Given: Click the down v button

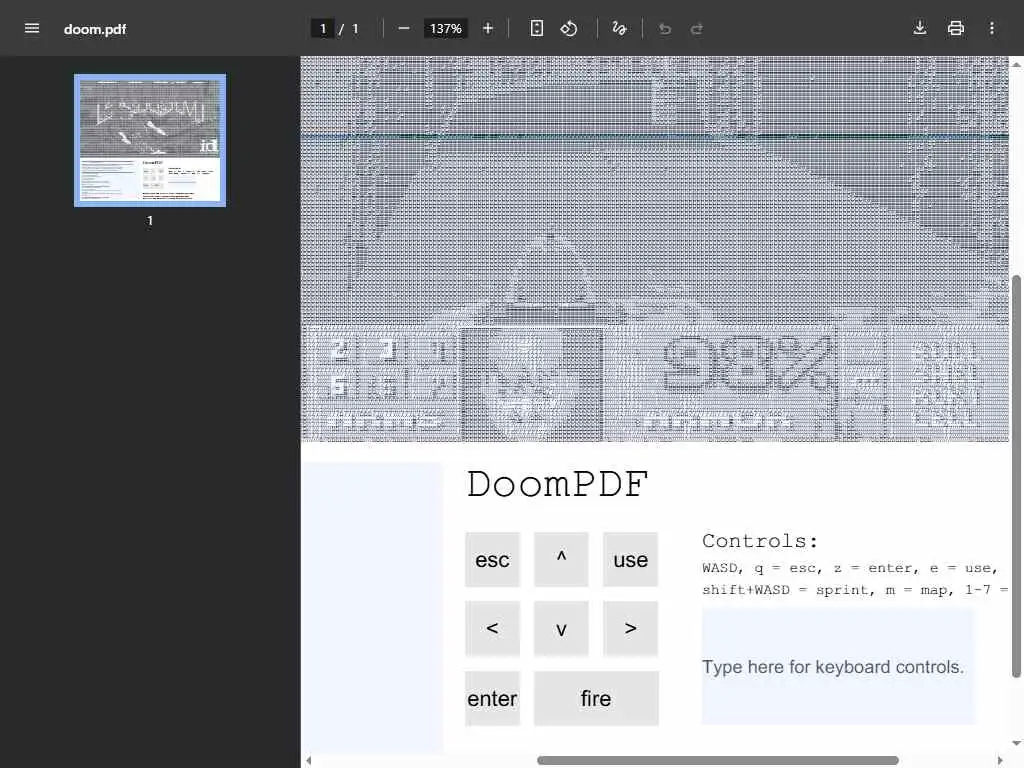Looking at the screenshot, I should 561,628.
